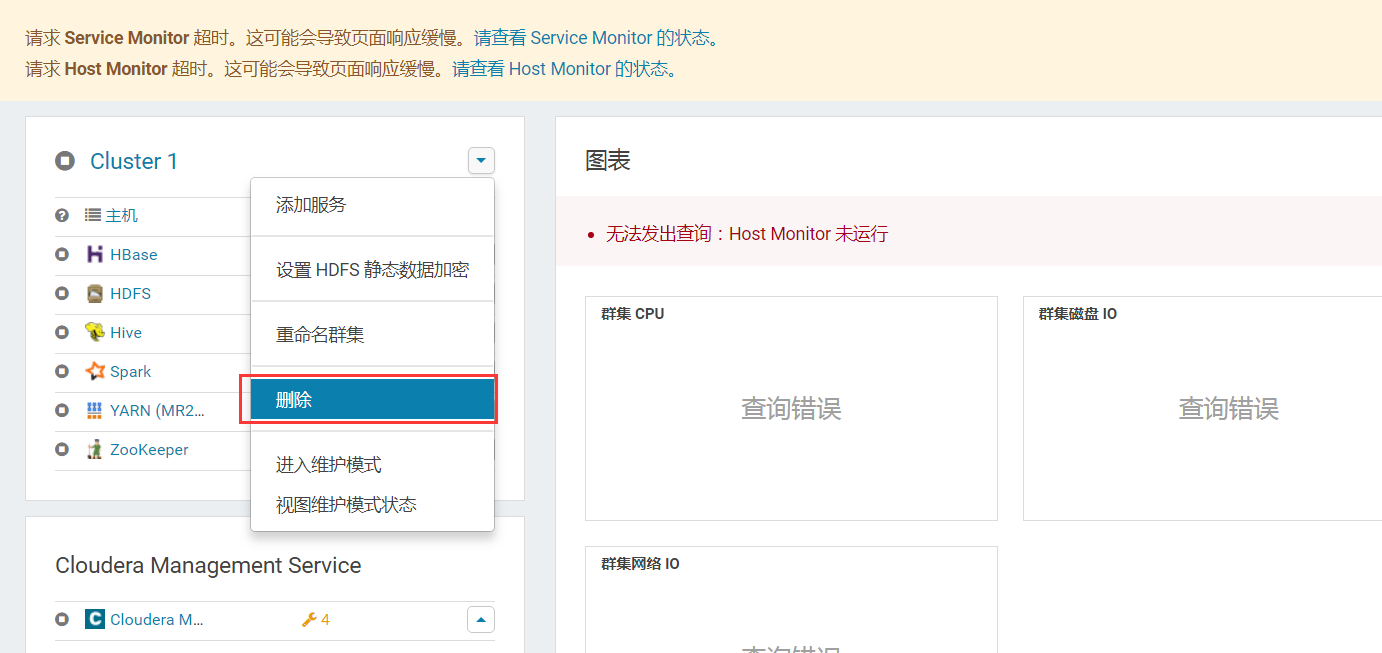Open 请查看 Host Monitor 的状态 link
The image size is (1382, 653).
click(x=565, y=69)
